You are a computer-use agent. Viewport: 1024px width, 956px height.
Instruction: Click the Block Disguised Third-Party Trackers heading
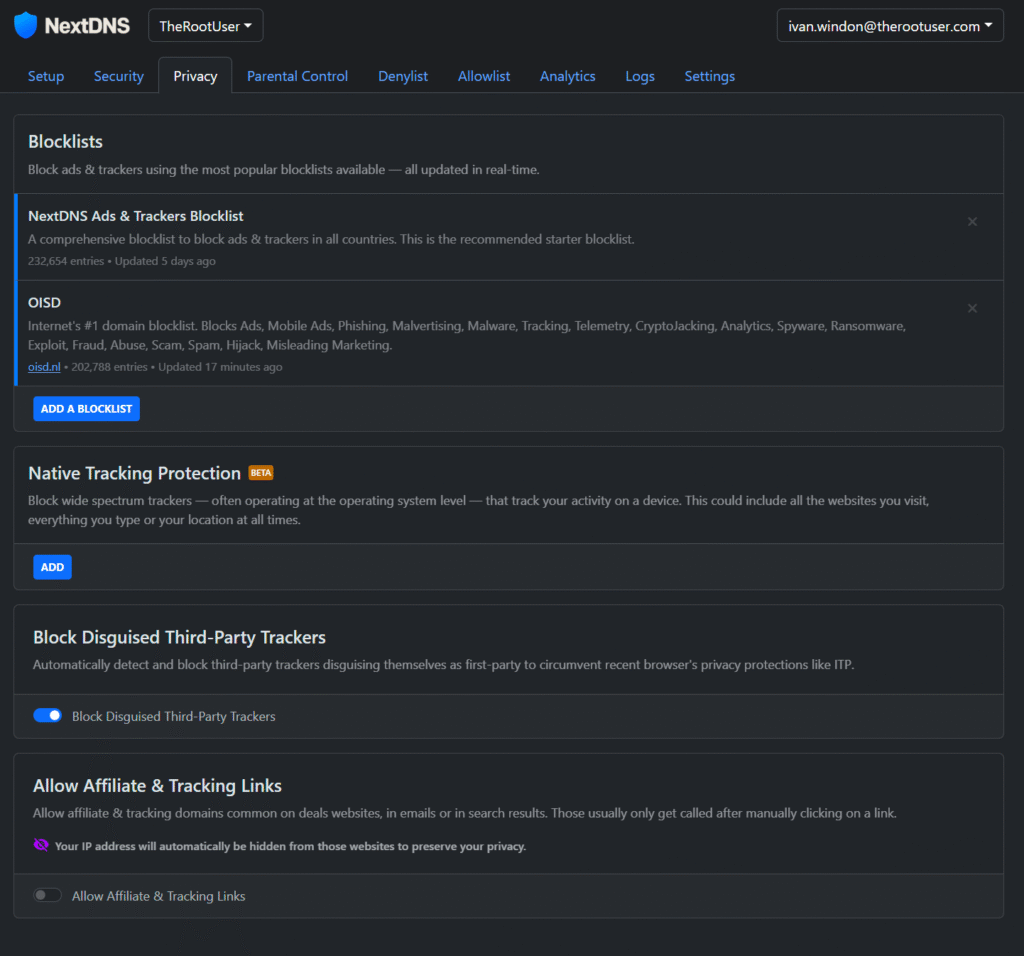(x=179, y=637)
